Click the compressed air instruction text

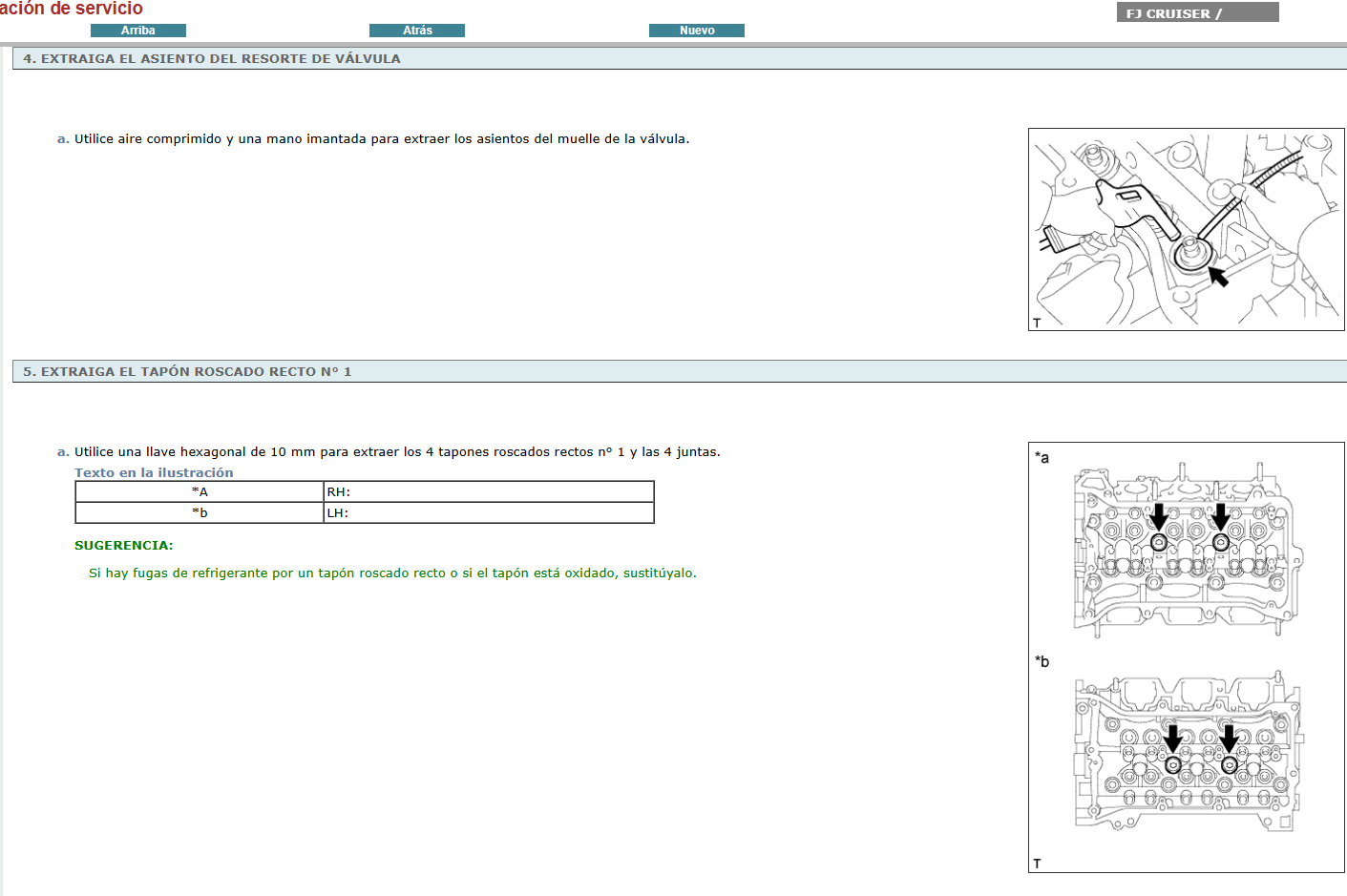click(382, 139)
